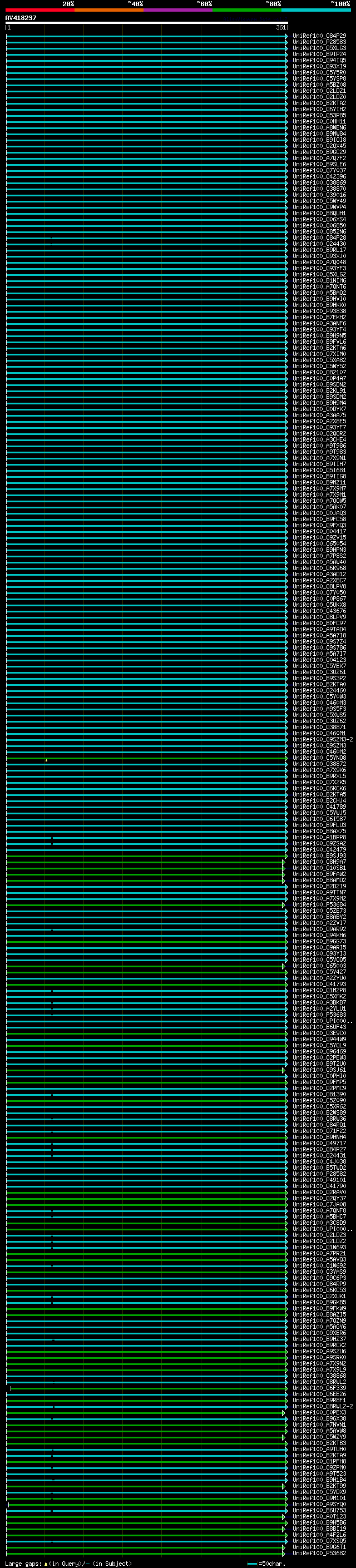The width and height of the screenshot is (356, 1568).
Task: Select the UniRef100_Q84RP9 label
Action: [319, 1284]
